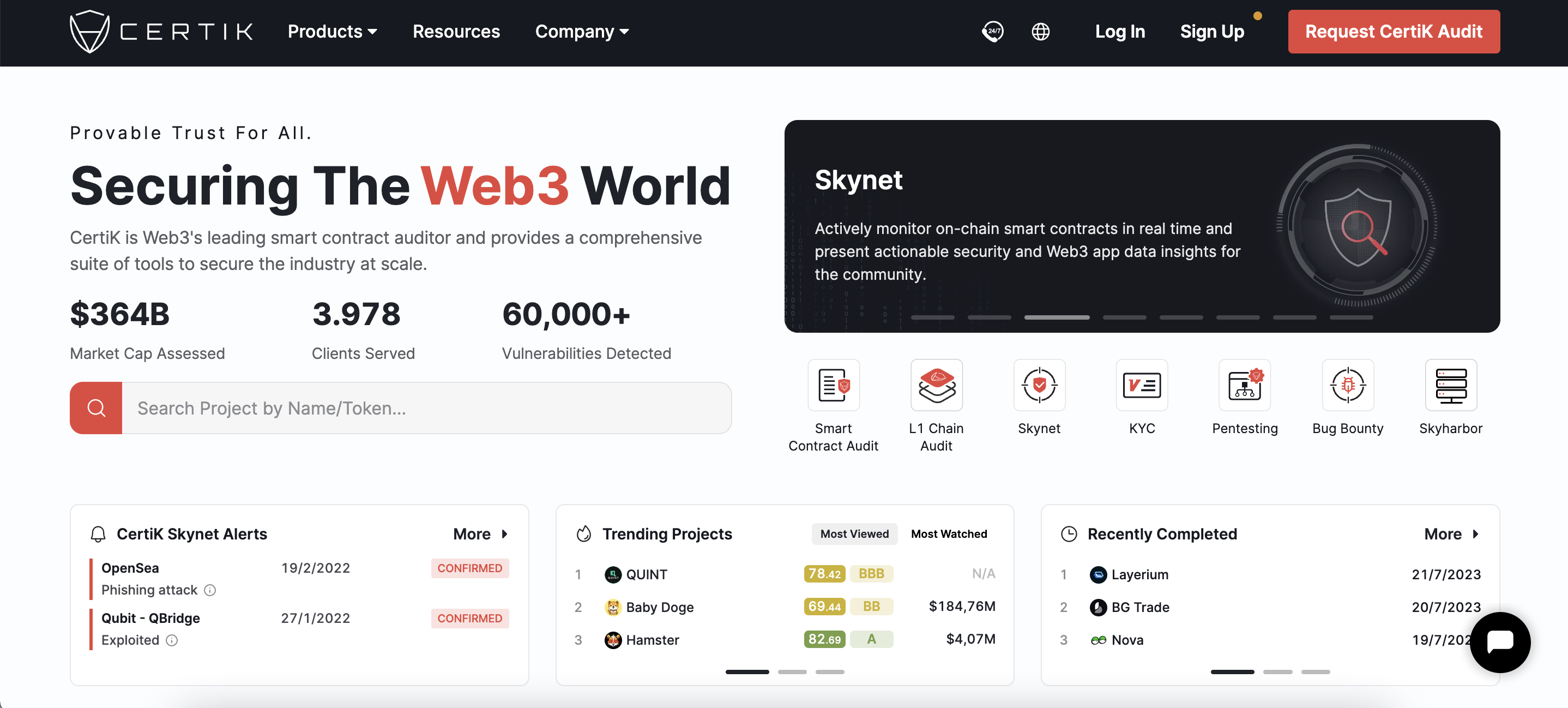This screenshot has width=1568, height=708.
Task: Click the red search magnifier button
Action: click(x=96, y=408)
